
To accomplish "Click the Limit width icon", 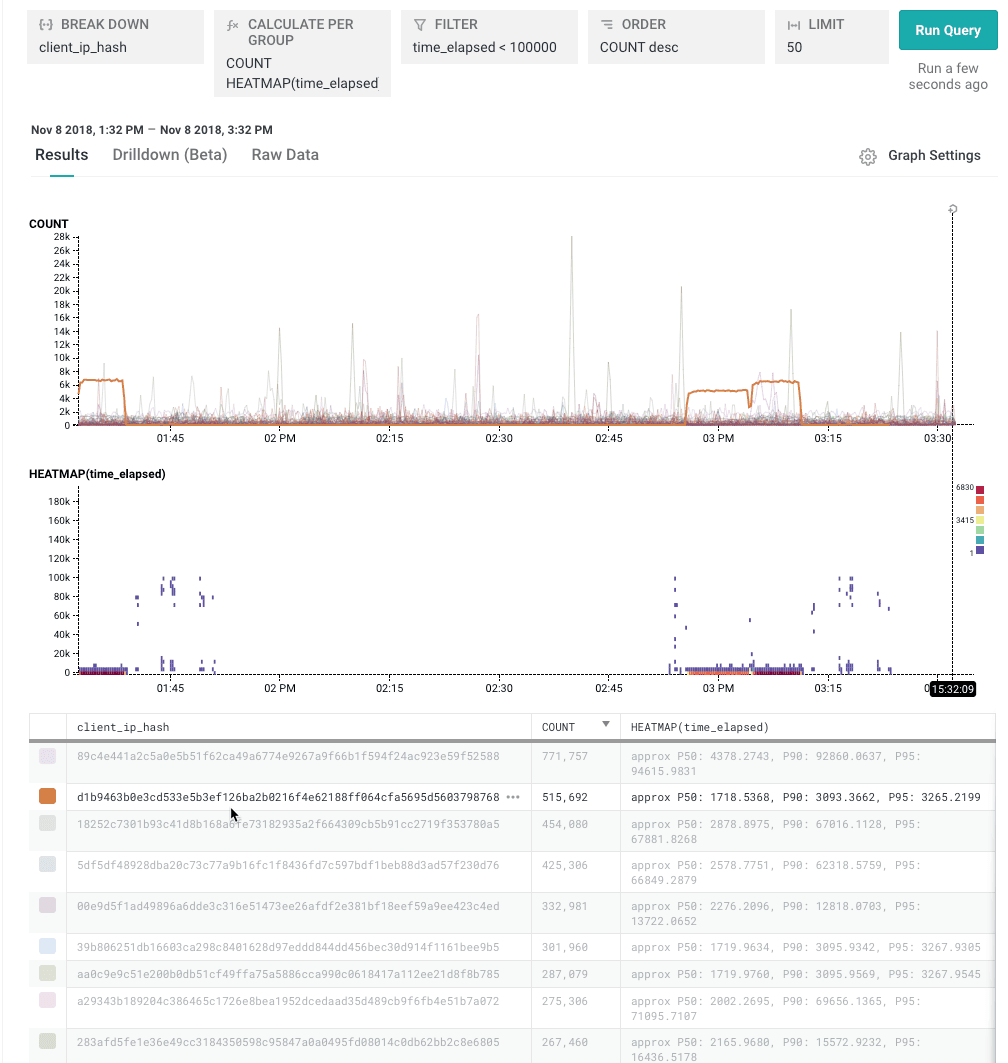I will tap(794, 24).
